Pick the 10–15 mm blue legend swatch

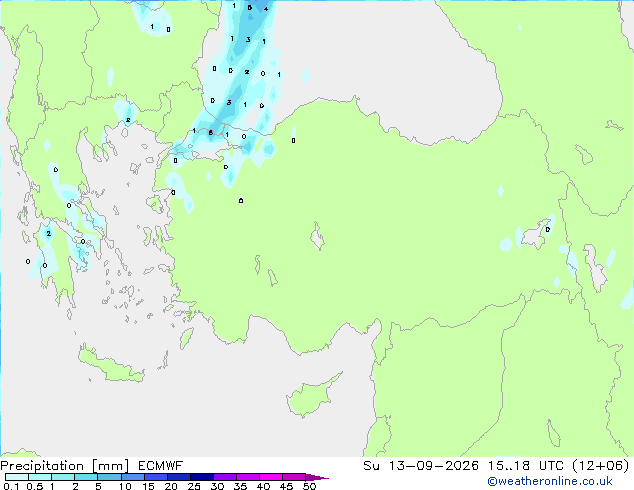click(133, 477)
